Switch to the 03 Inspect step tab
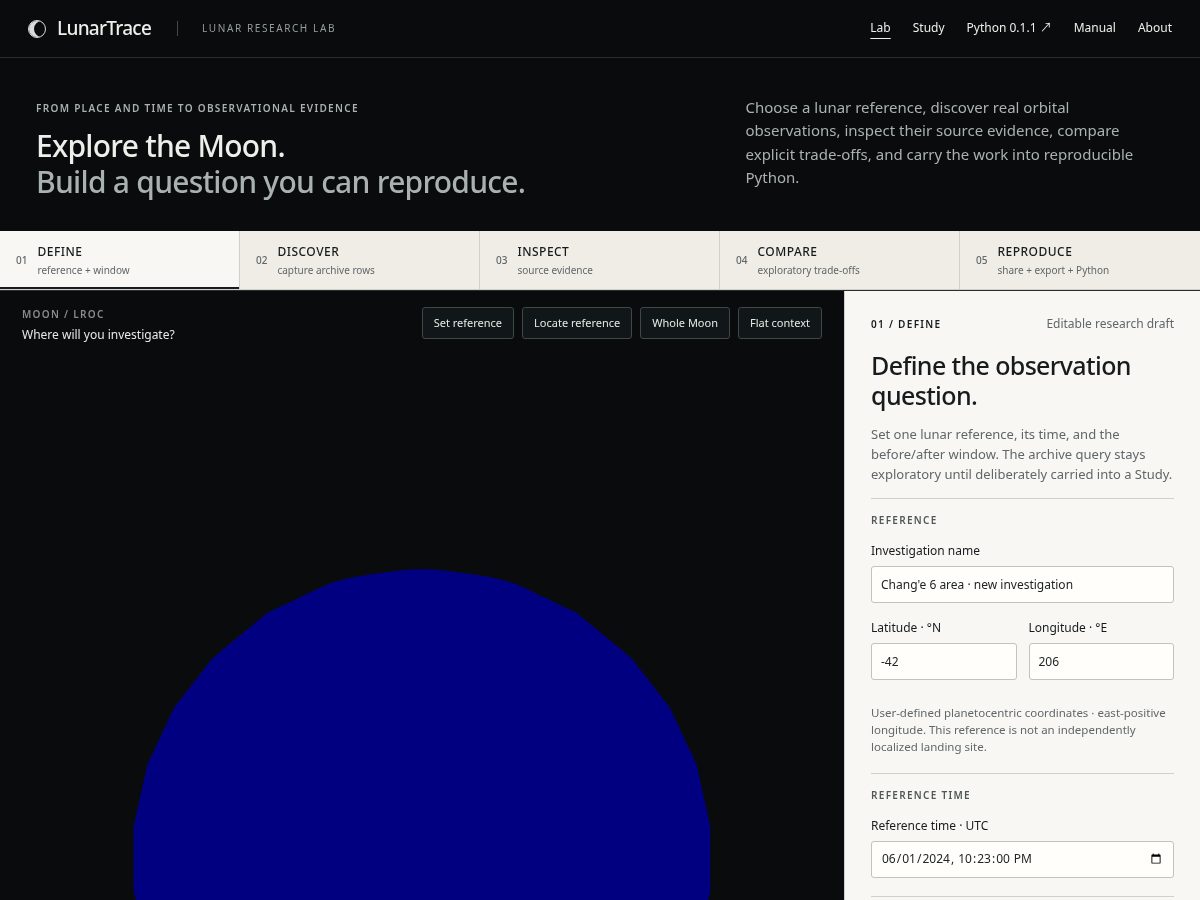 pyautogui.click(x=599, y=260)
